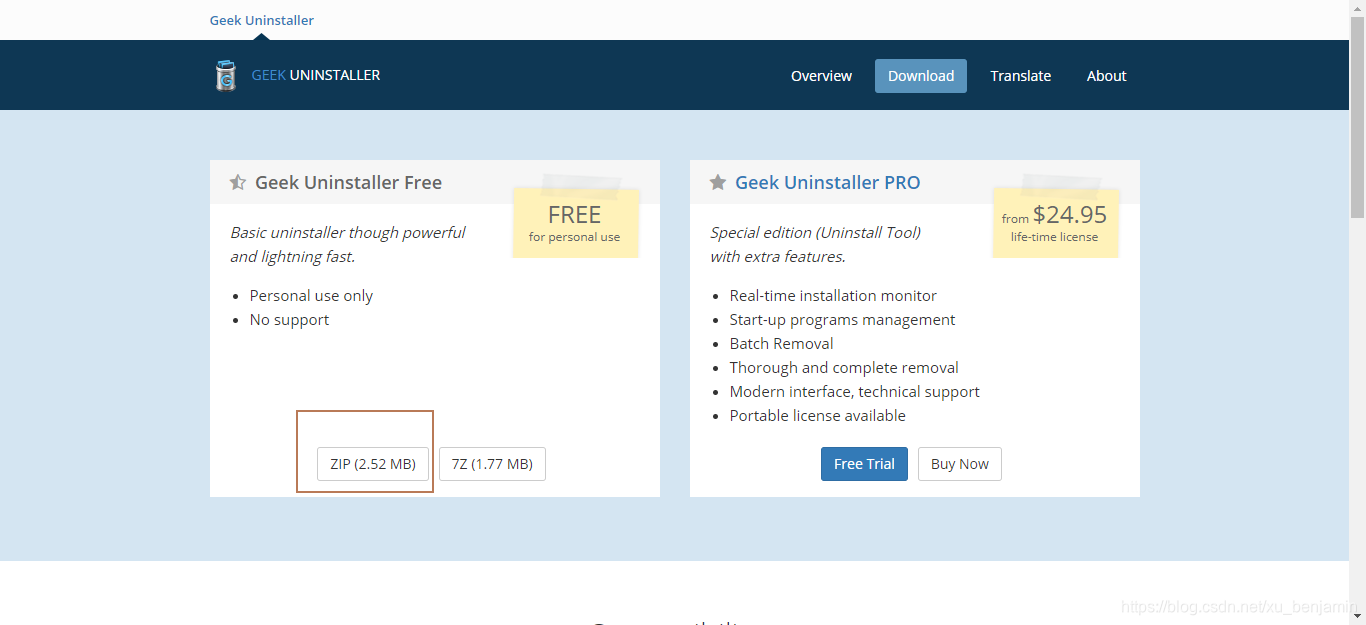Open the Geek Uninstaller PRO heading link
Viewport: 1366px width, 625px height.
click(x=828, y=183)
